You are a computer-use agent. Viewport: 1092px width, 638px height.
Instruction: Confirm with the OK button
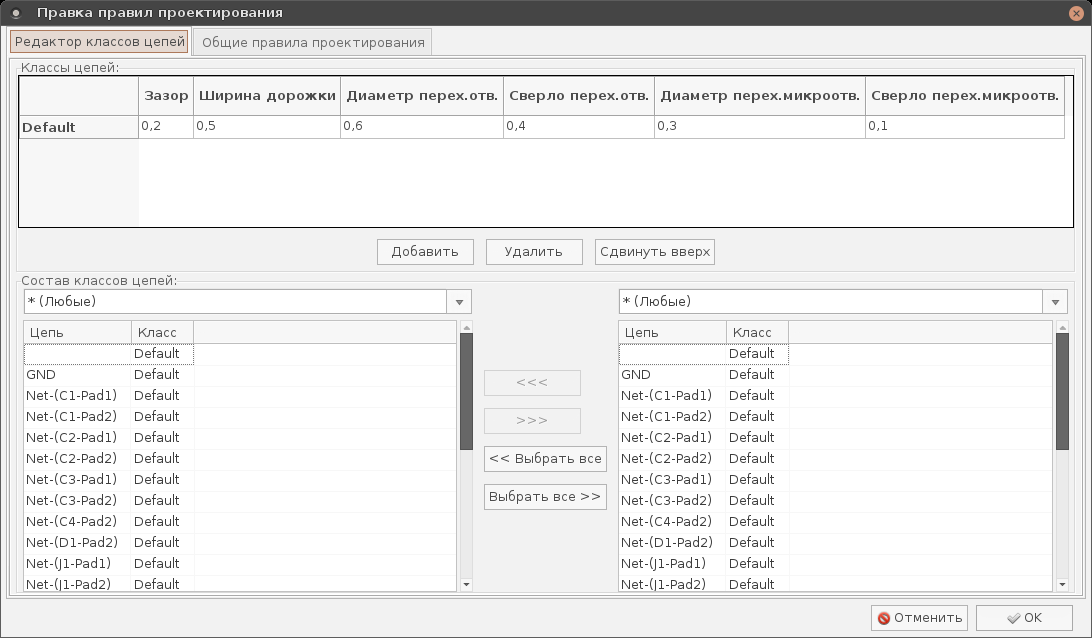[x=1024, y=618]
